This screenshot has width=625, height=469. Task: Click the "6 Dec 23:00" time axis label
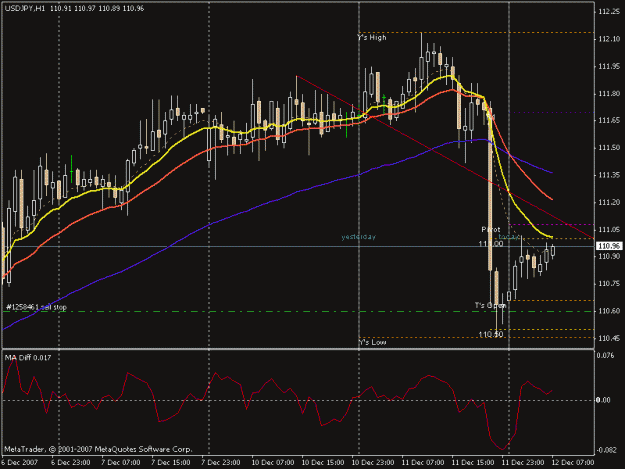point(71,463)
